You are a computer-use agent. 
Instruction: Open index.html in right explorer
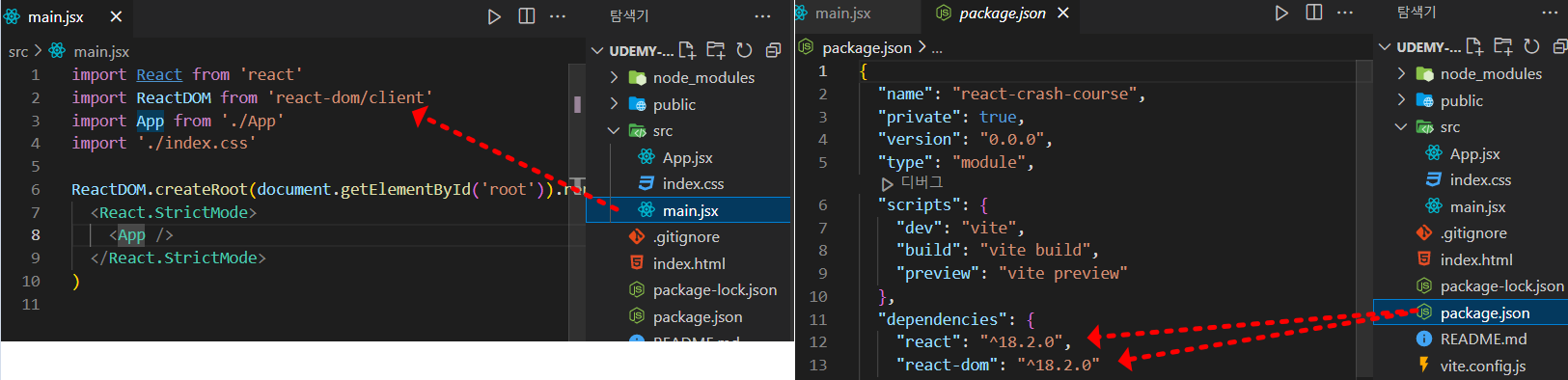point(1471,259)
